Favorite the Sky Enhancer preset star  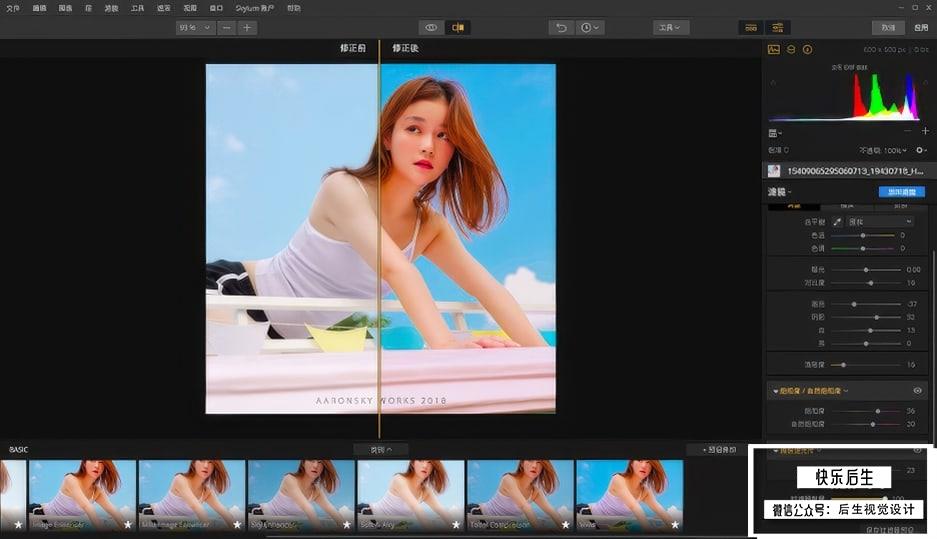pos(347,525)
